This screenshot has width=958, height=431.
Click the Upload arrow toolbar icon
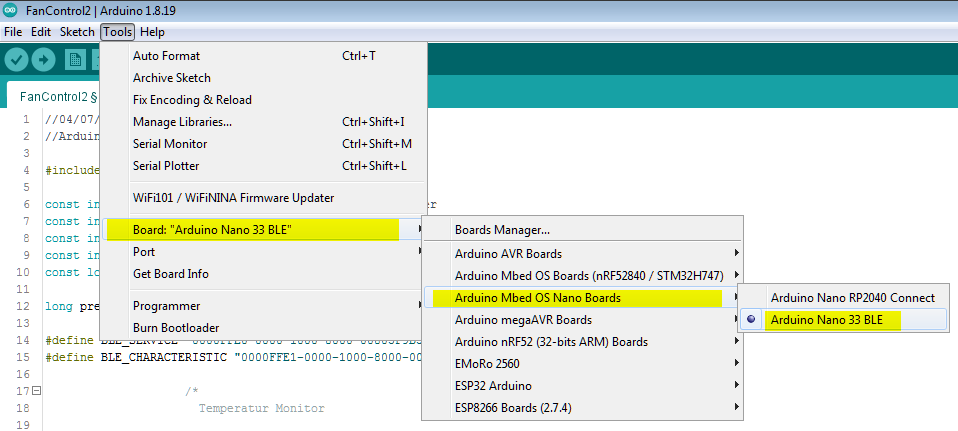point(43,59)
